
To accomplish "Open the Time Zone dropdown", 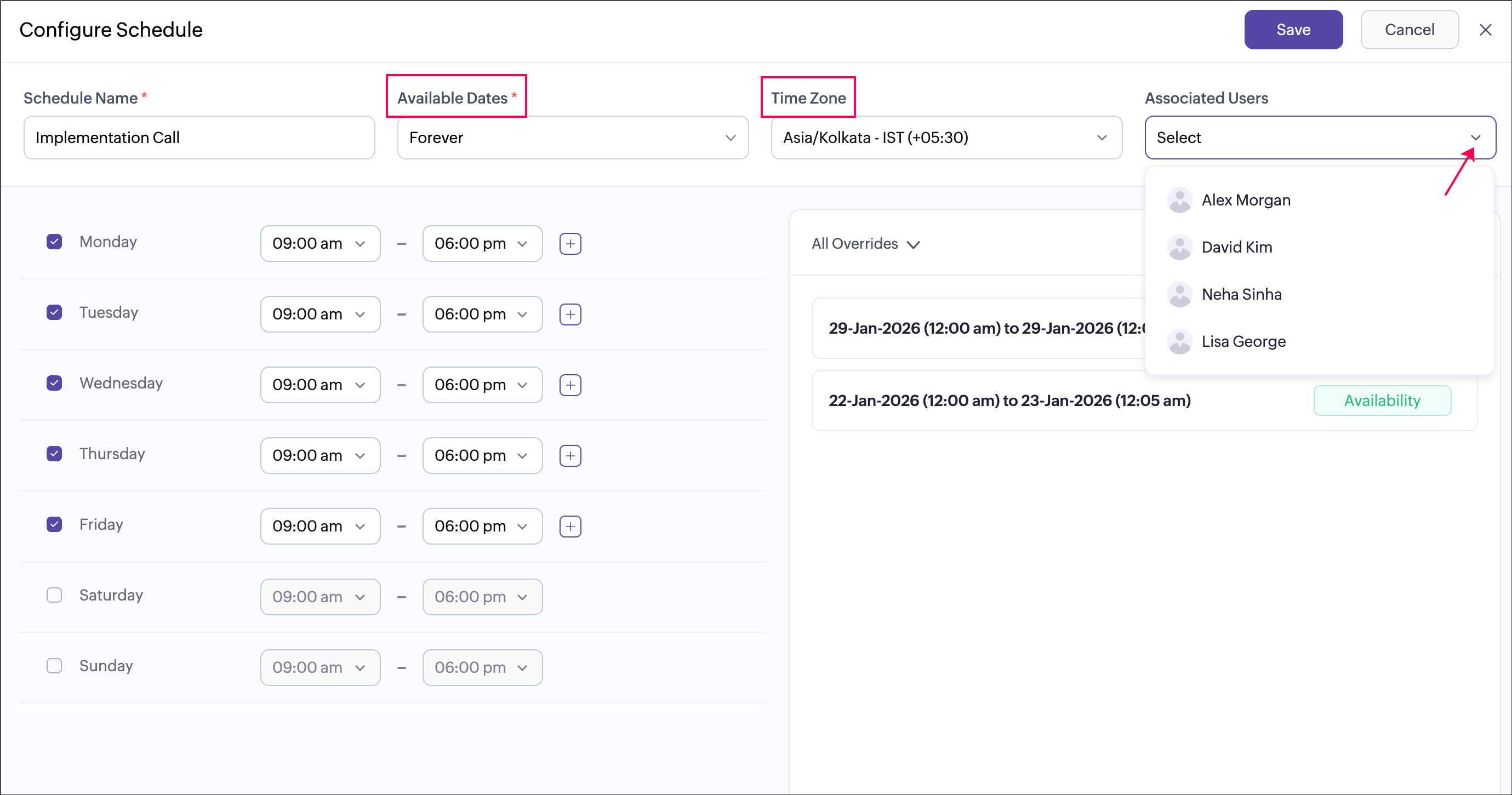I will tap(945, 138).
